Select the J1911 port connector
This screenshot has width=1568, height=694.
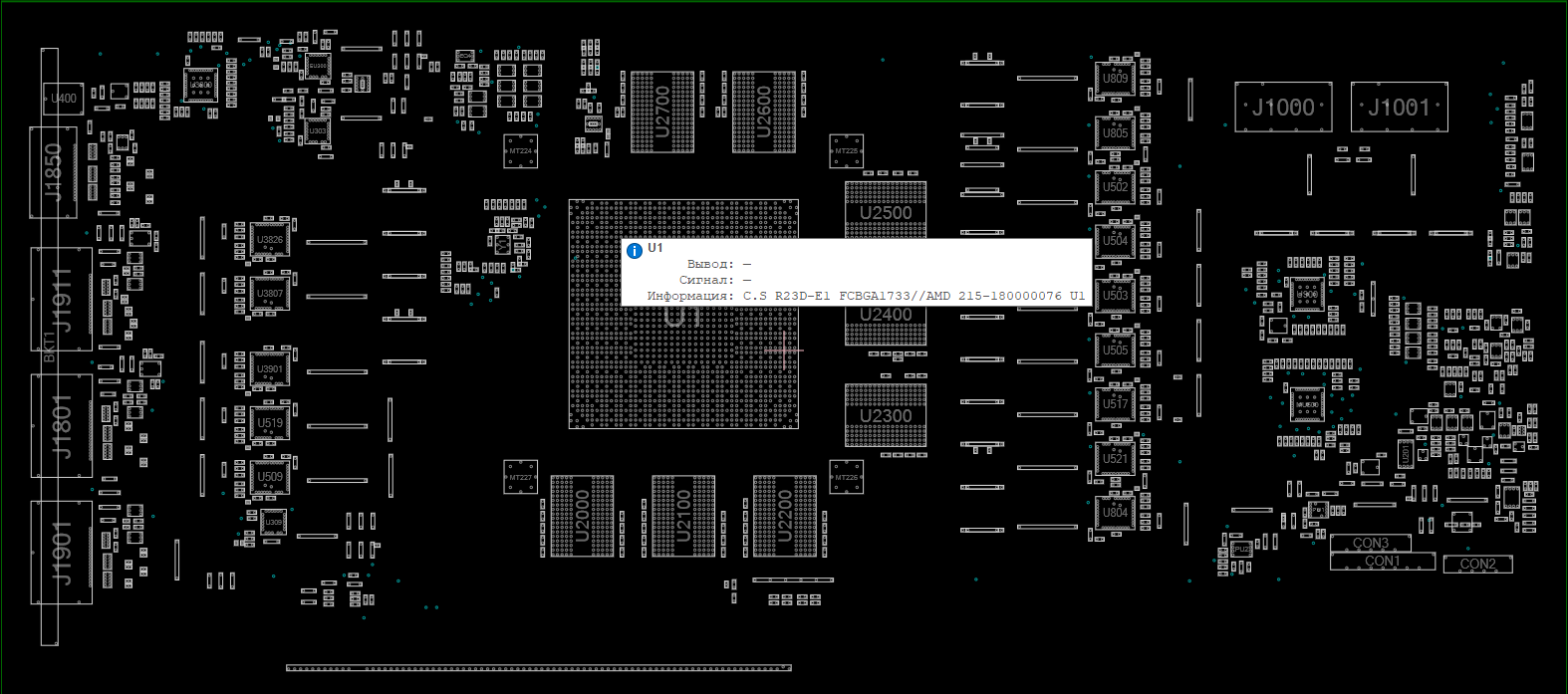point(62,299)
